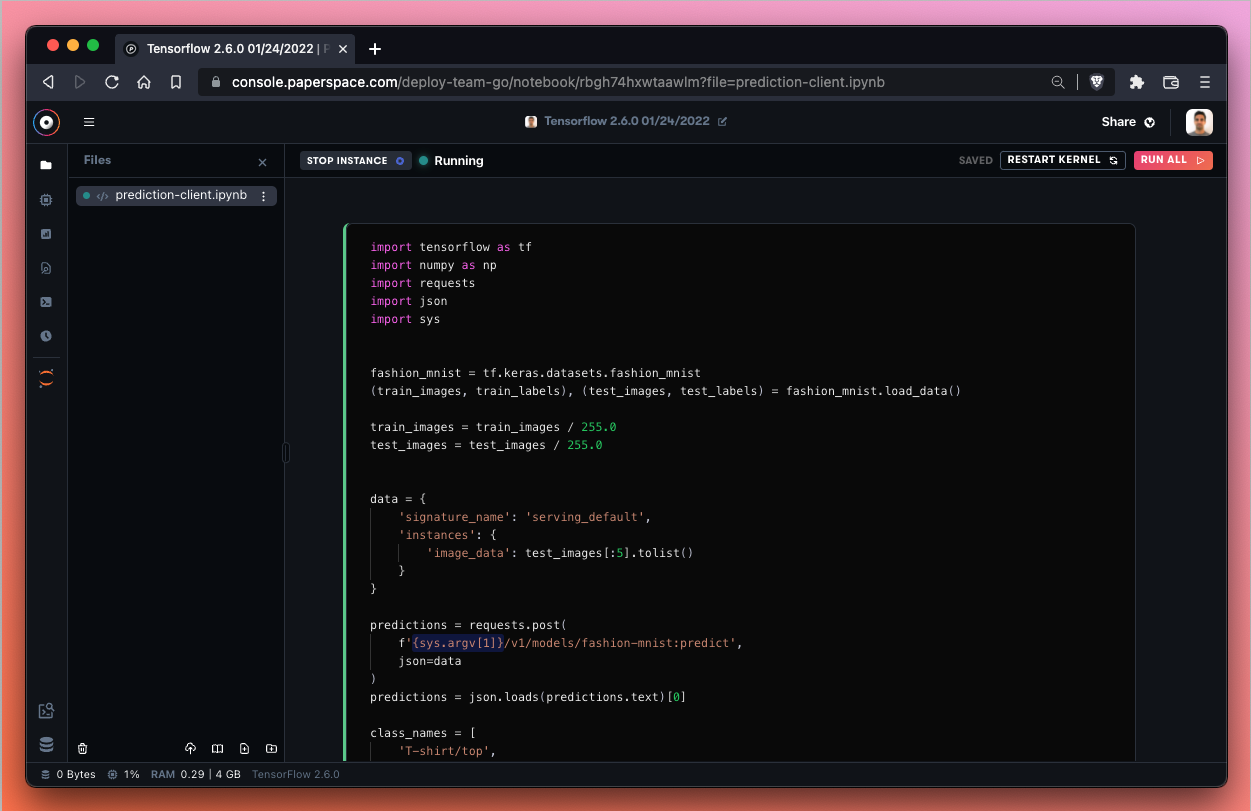Open the metrics bar chart sidebar icon
The width and height of the screenshot is (1251, 811).
pyautogui.click(x=46, y=234)
